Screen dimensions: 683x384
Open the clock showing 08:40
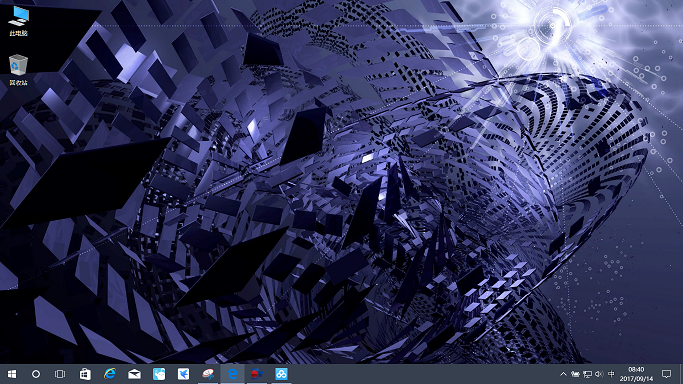click(x=636, y=374)
